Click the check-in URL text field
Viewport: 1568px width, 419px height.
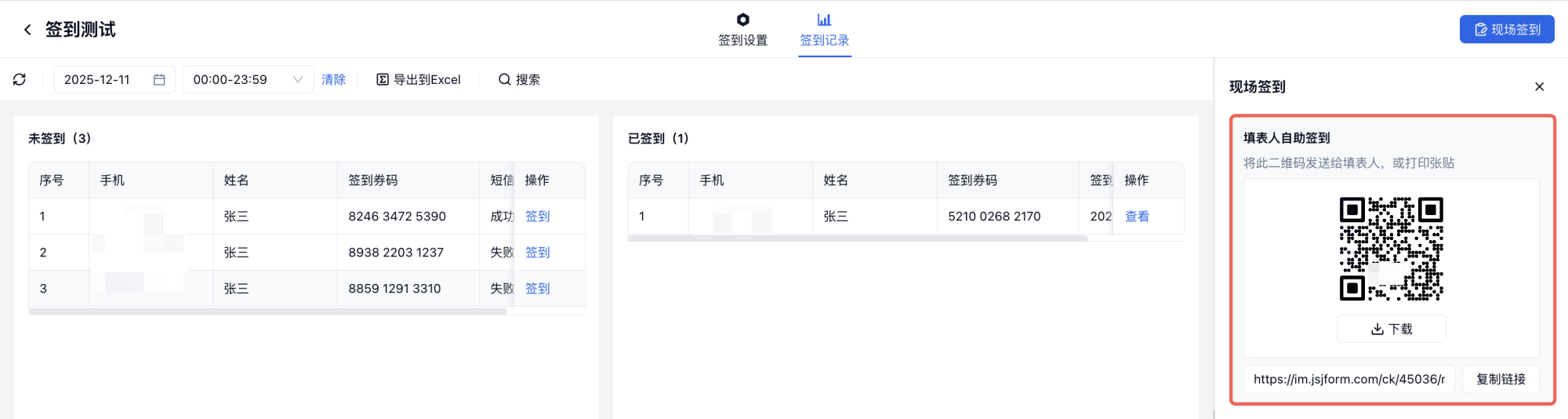(x=1348, y=379)
